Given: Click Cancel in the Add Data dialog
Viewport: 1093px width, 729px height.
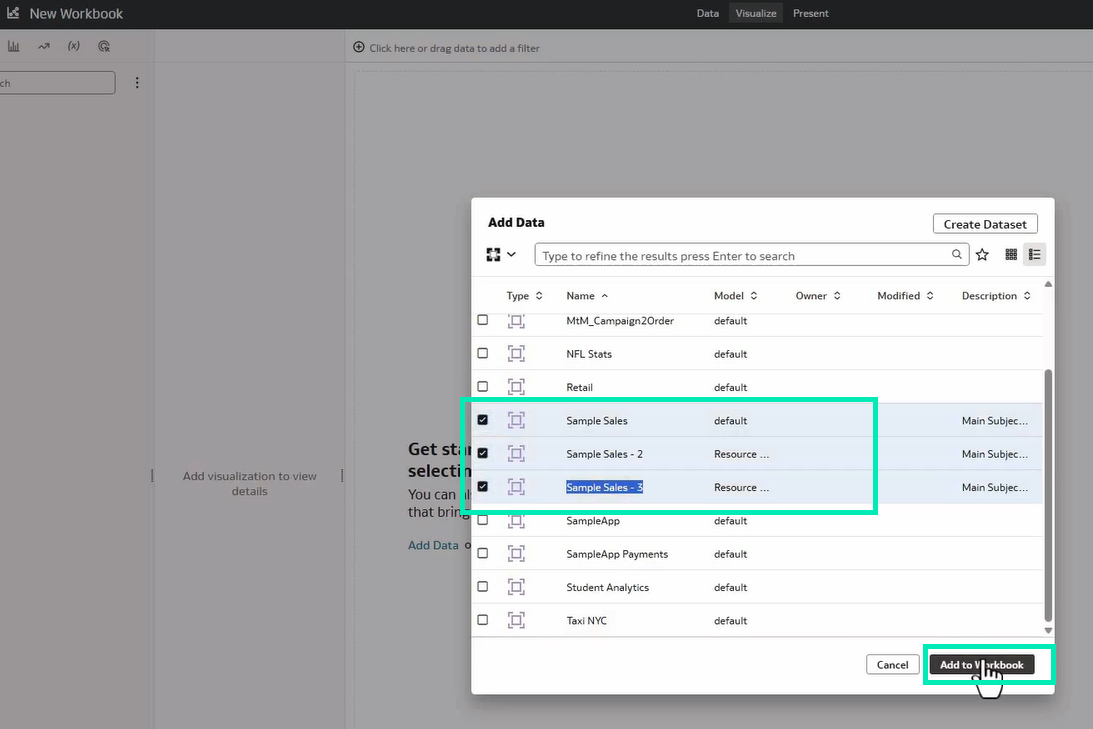Looking at the screenshot, I should tap(892, 665).
